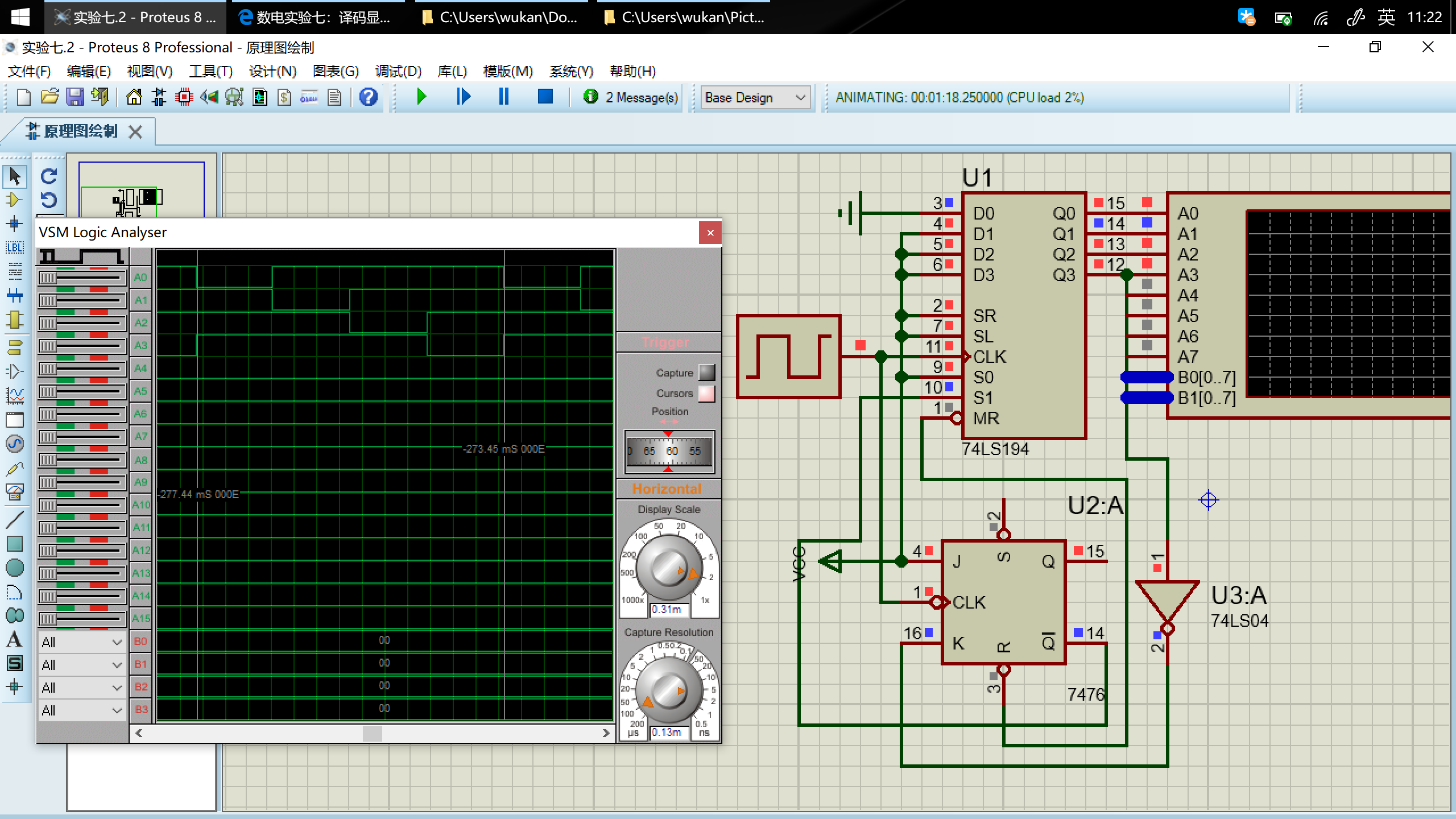
Task: Open the 库(L) menu
Action: click(452, 71)
